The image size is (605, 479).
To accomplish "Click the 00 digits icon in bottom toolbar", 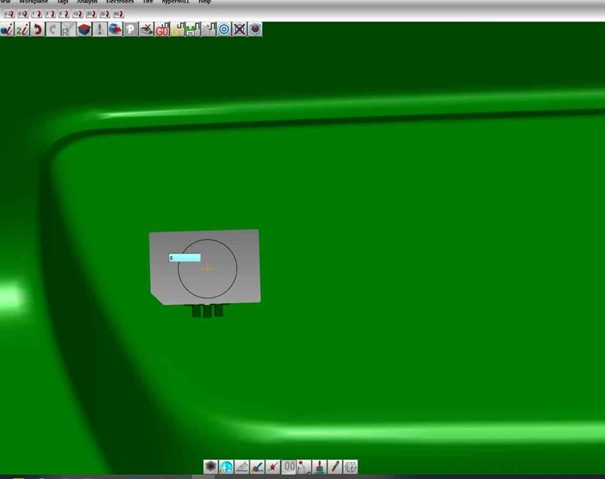I will [x=289, y=467].
